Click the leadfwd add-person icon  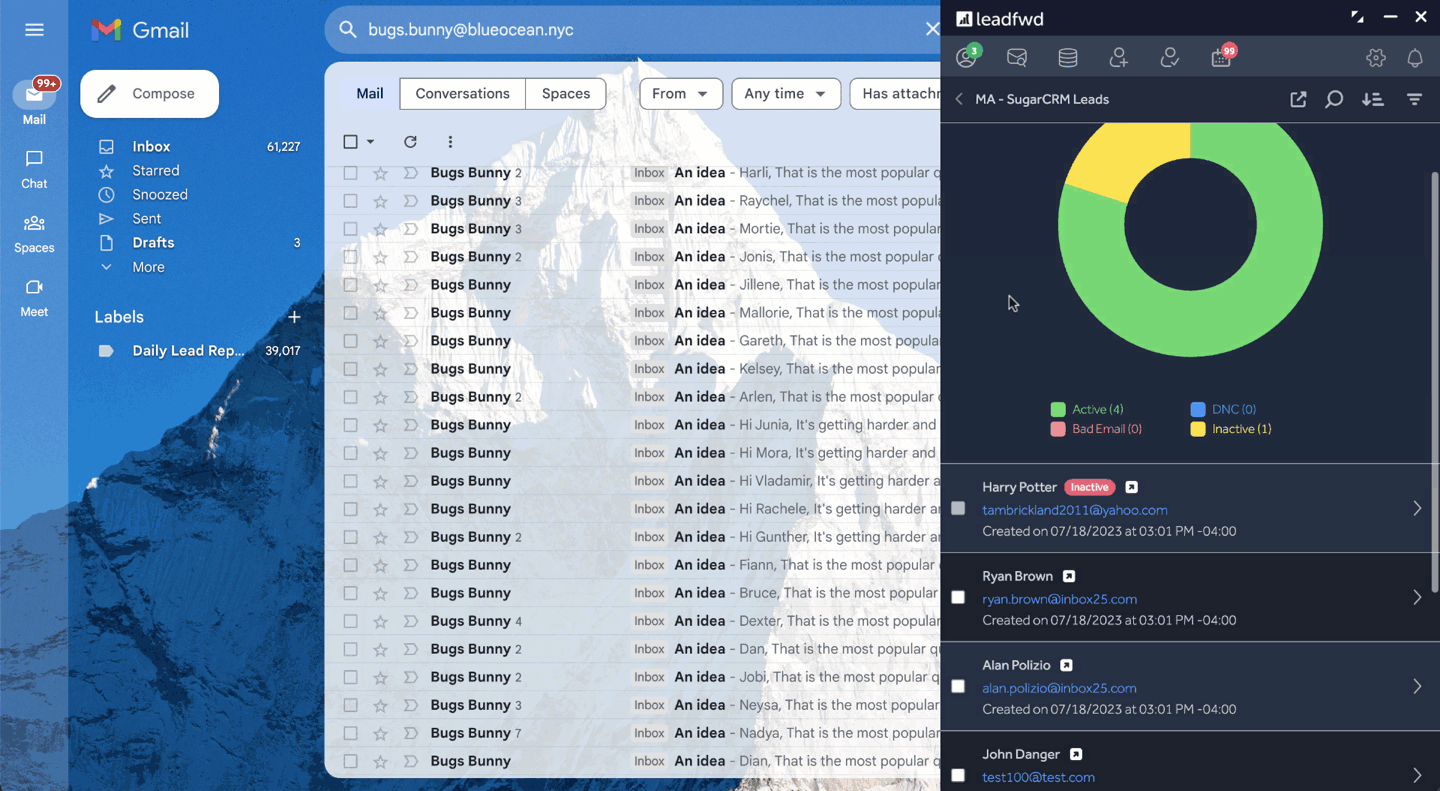click(1119, 58)
